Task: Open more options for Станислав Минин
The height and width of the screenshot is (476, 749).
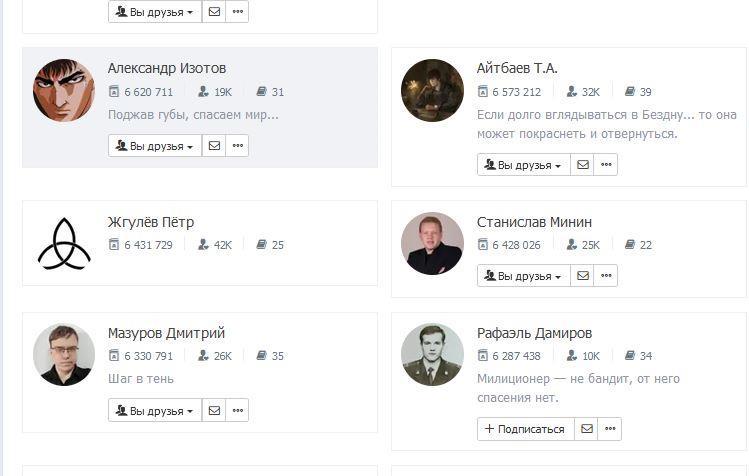Action: point(606,276)
